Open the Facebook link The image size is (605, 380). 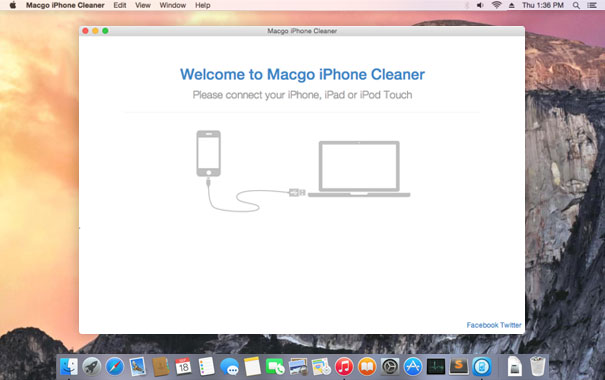click(x=482, y=325)
